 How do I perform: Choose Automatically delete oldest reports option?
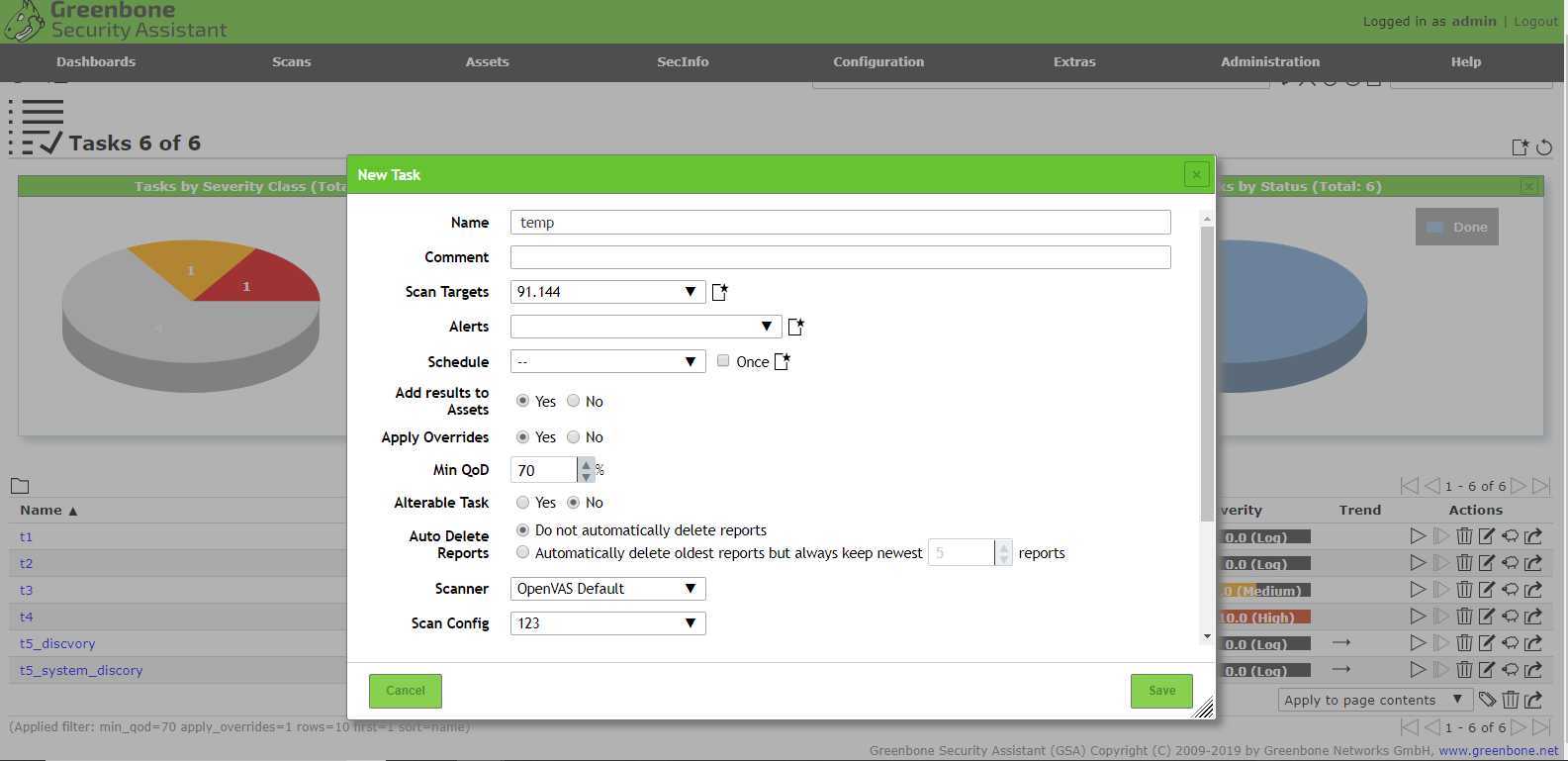coord(523,552)
